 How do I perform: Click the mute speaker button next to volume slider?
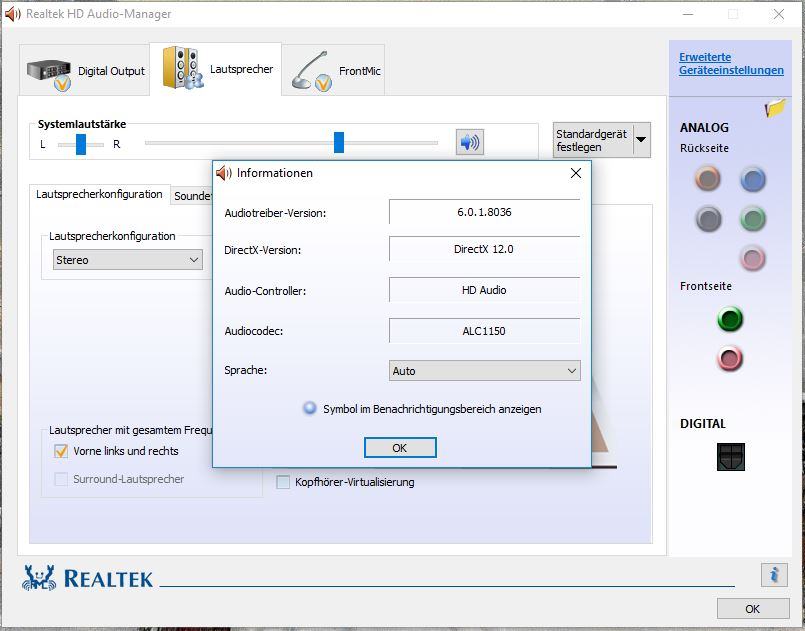point(470,142)
